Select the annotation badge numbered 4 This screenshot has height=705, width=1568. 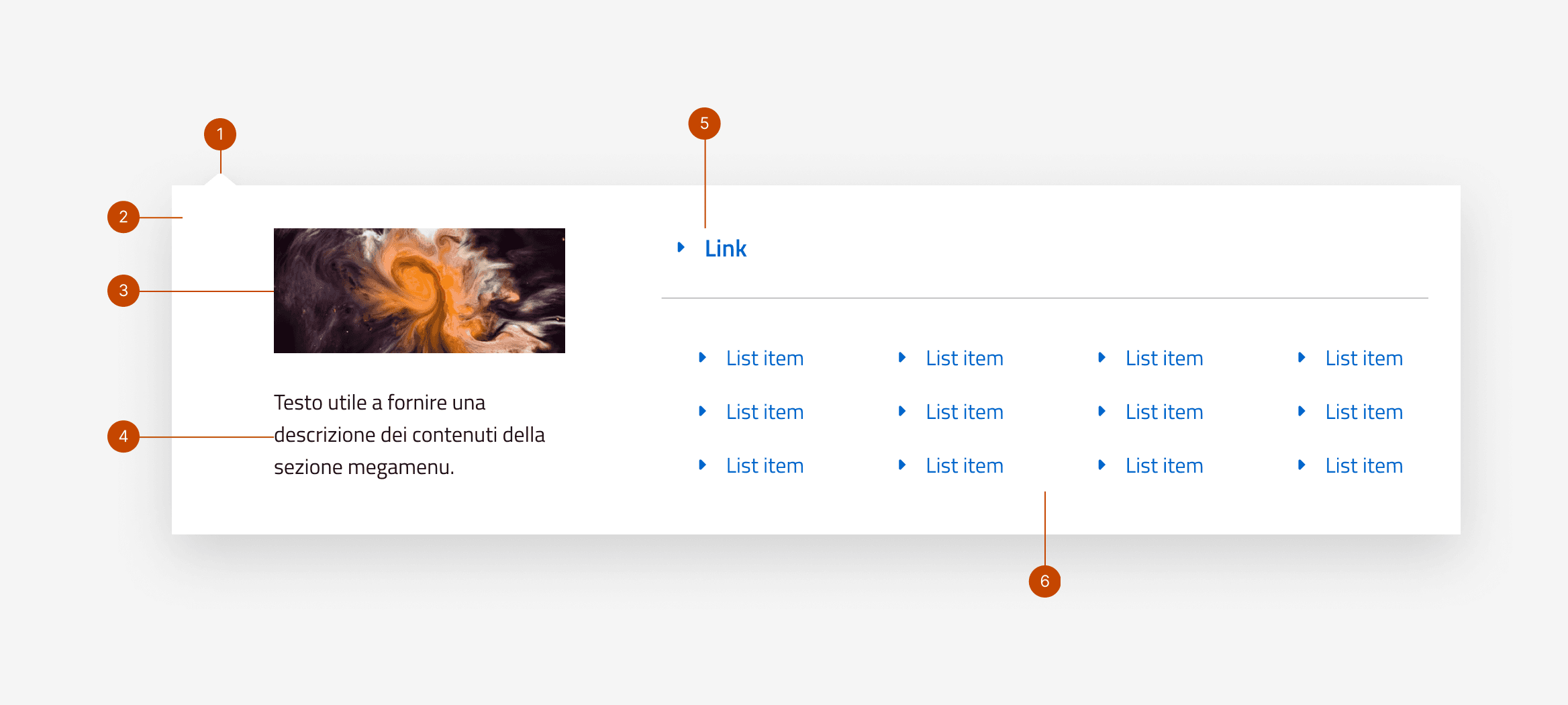(124, 436)
